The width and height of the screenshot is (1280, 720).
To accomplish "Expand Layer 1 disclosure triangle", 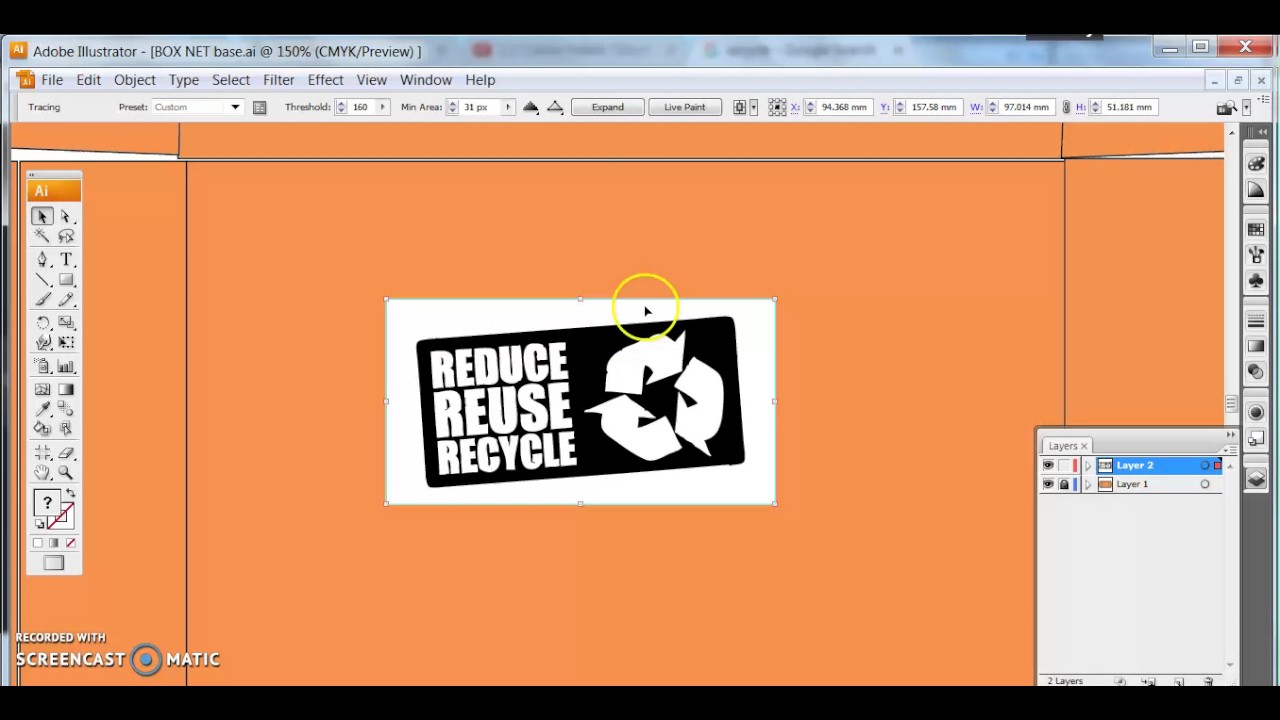I will click(1088, 484).
